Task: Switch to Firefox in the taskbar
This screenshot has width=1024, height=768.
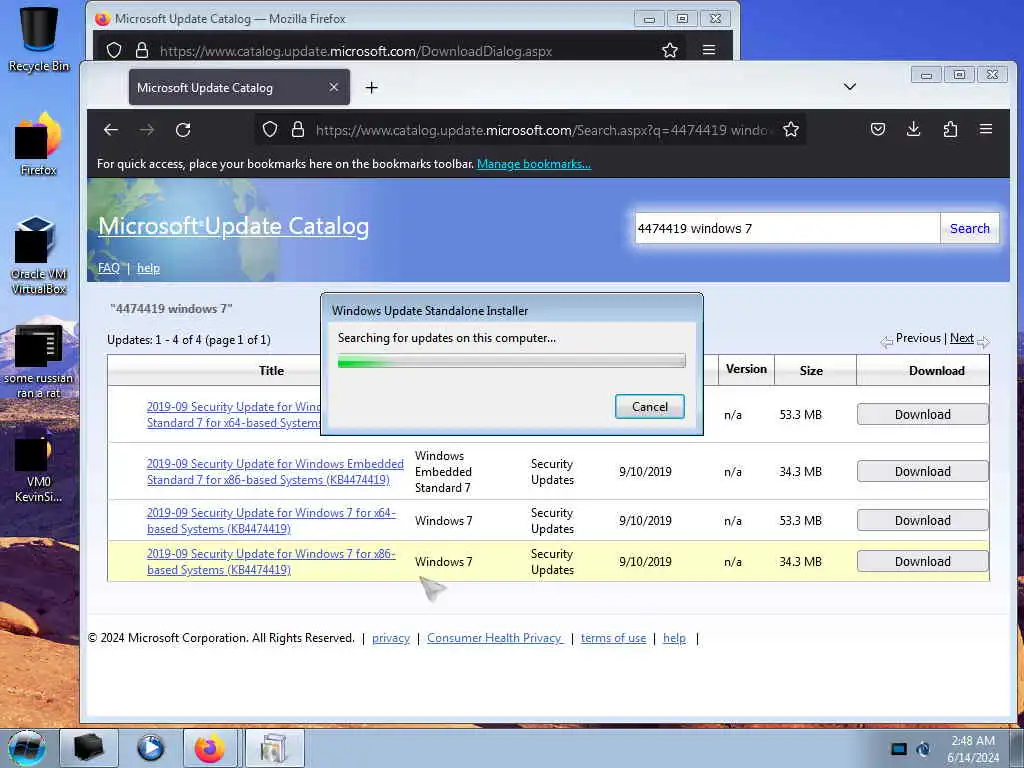Action: (x=210, y=748)
